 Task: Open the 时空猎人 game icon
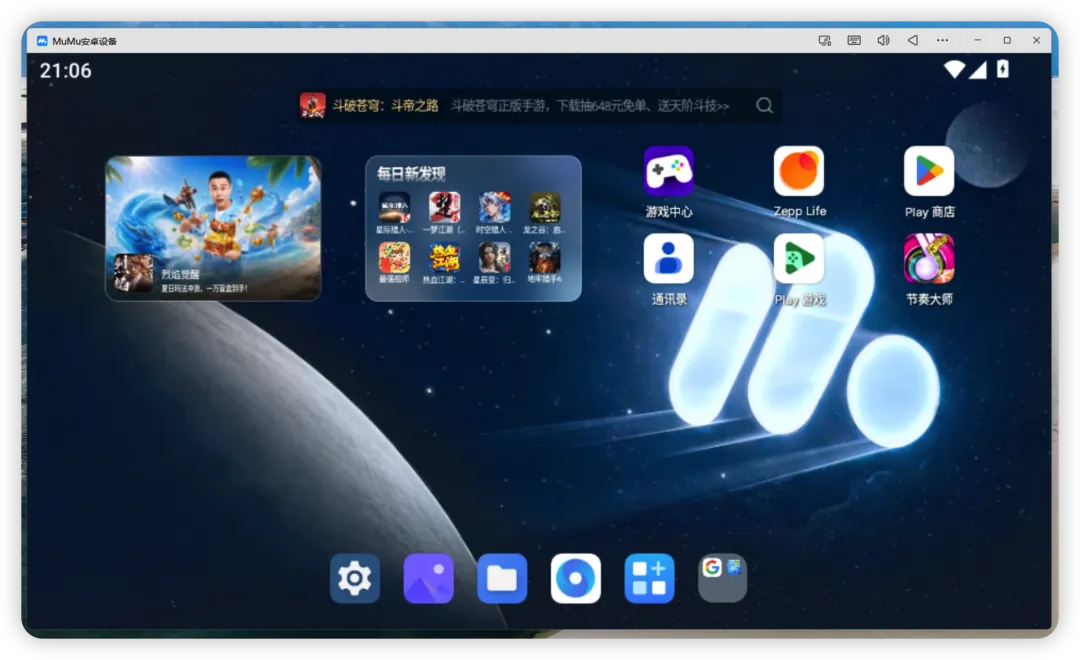click(495, 207)
